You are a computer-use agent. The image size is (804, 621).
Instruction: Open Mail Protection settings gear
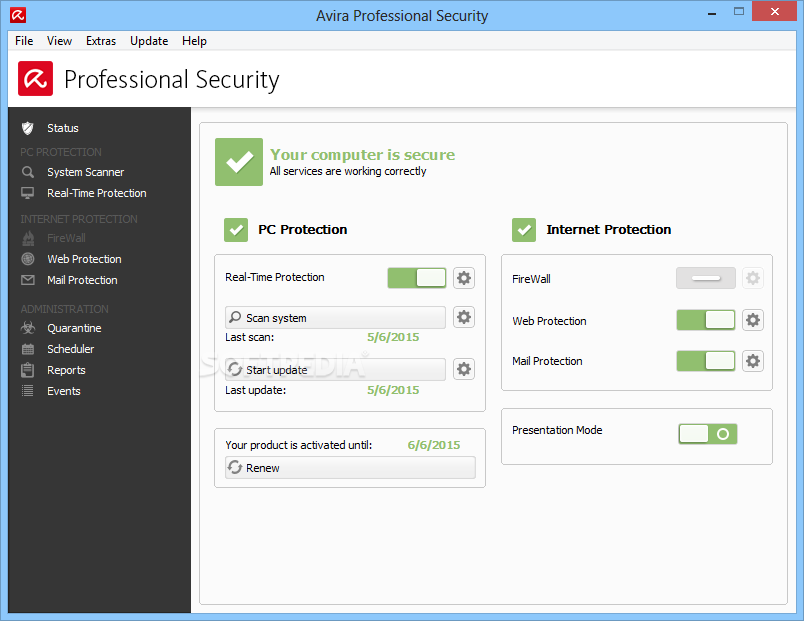tap(753, 361)
